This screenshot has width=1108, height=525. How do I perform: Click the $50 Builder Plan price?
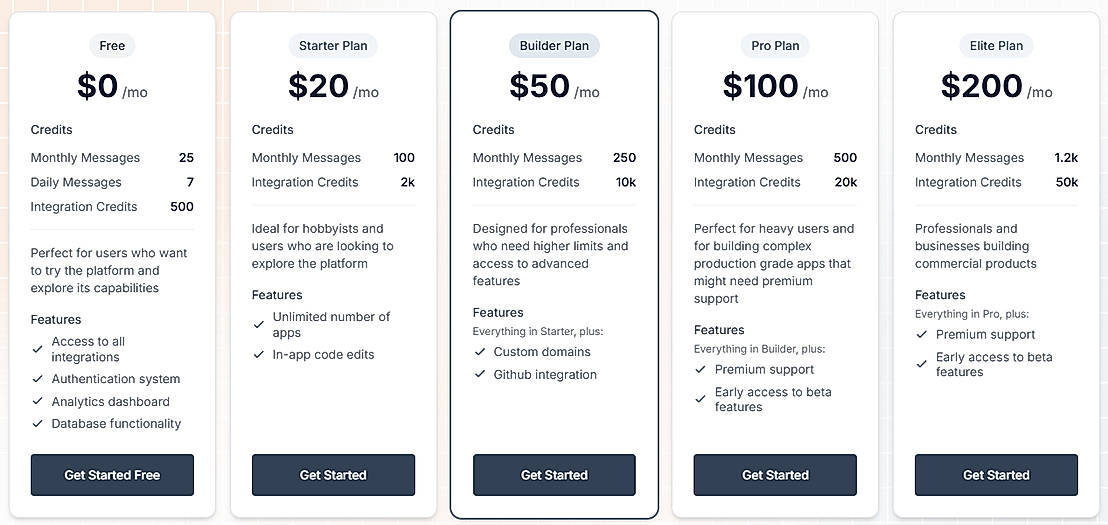539,87
